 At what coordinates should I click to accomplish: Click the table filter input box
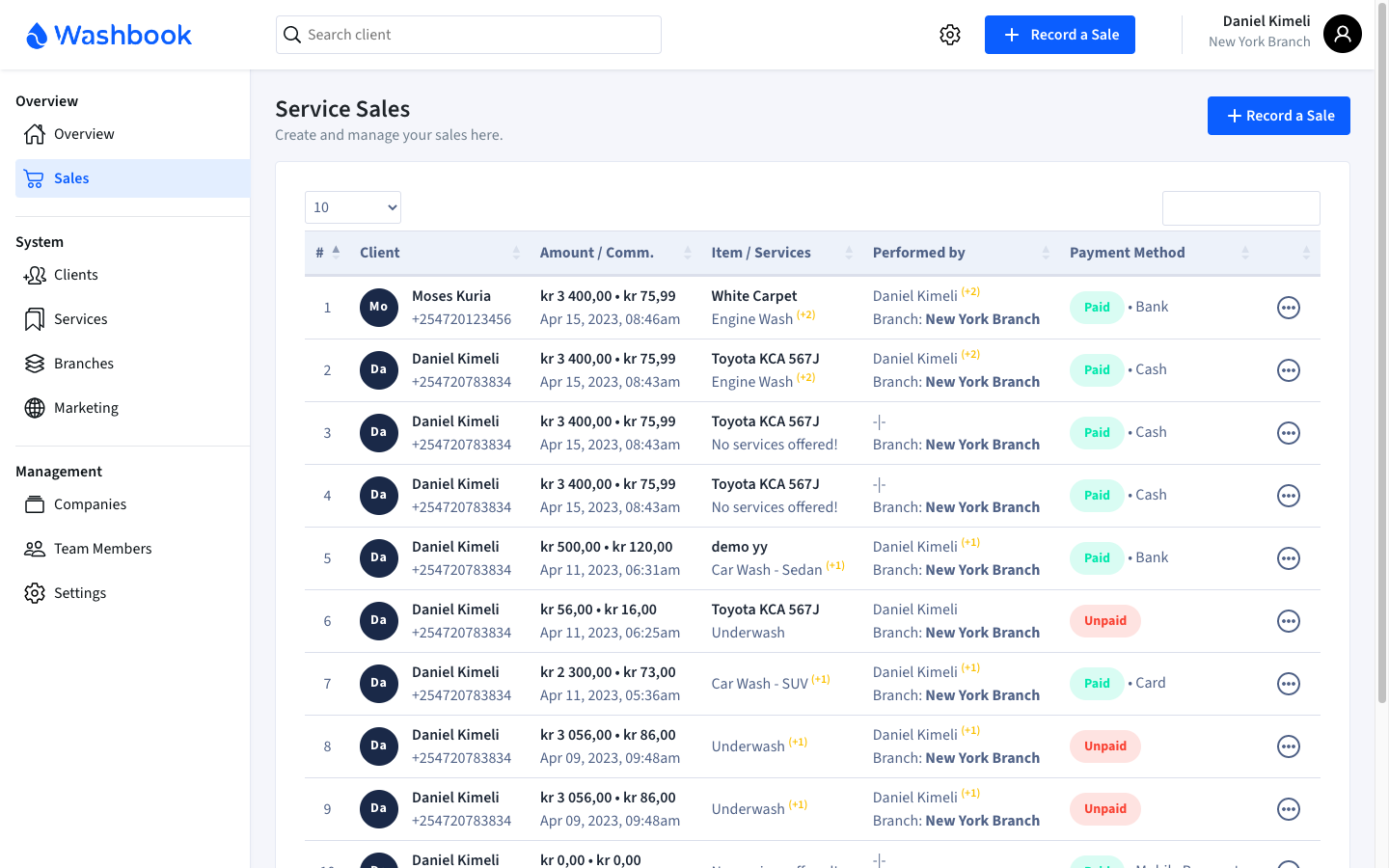(1240, 208)
